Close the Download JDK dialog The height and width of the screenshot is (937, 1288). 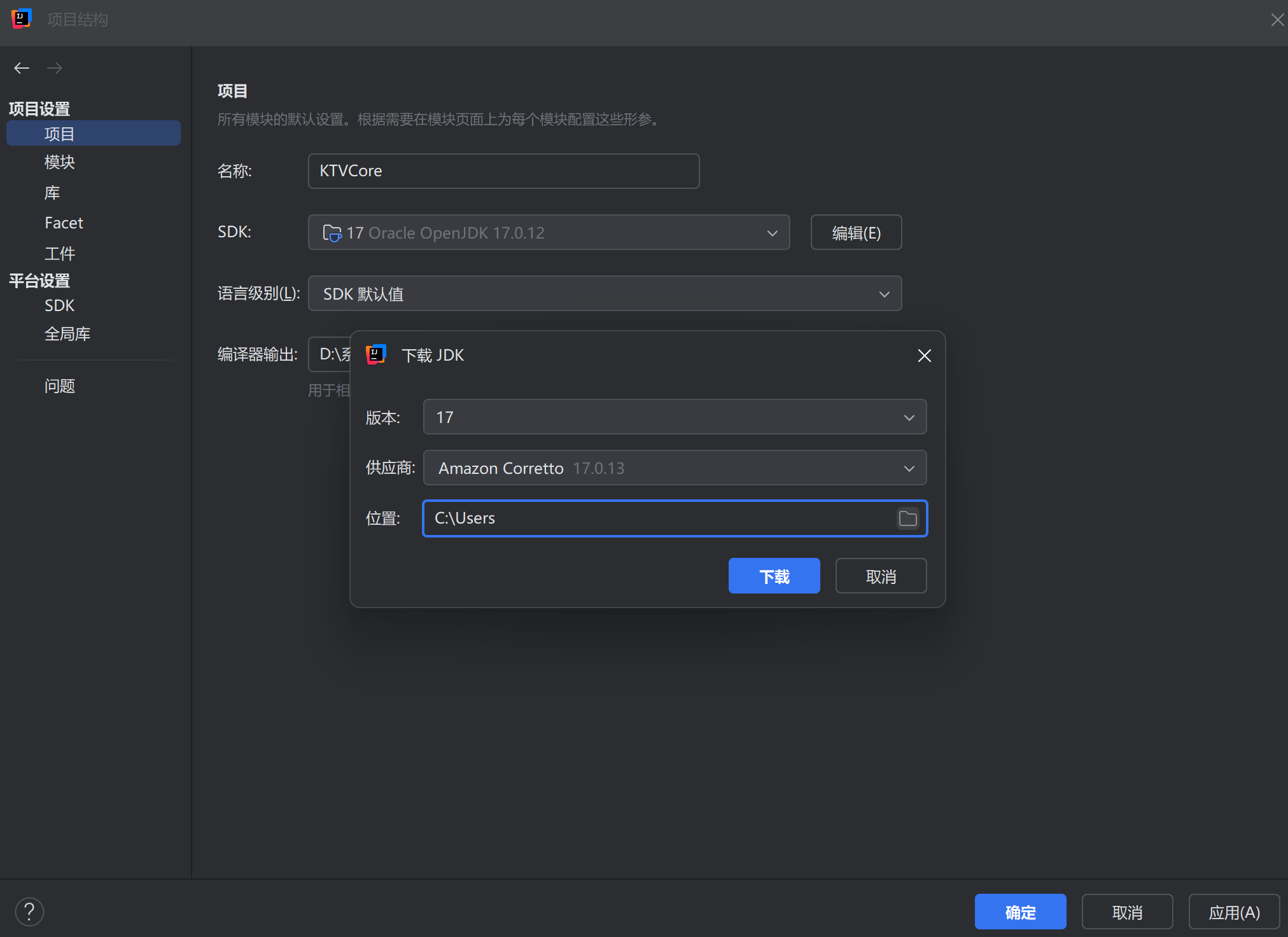924,356
